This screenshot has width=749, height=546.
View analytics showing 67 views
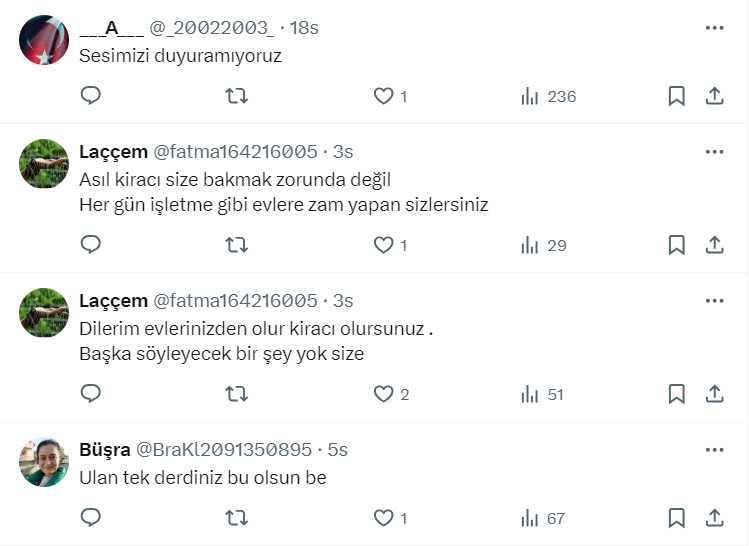pos(543,518)
